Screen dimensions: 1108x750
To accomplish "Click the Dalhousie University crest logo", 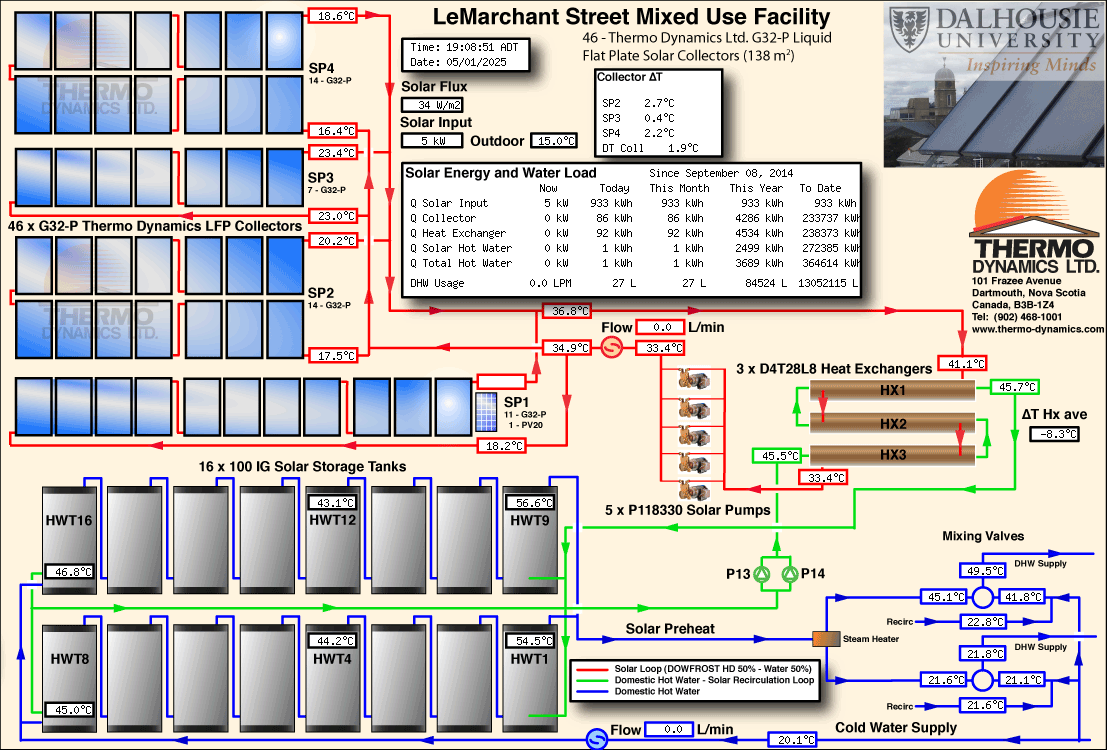I will 909,29.
